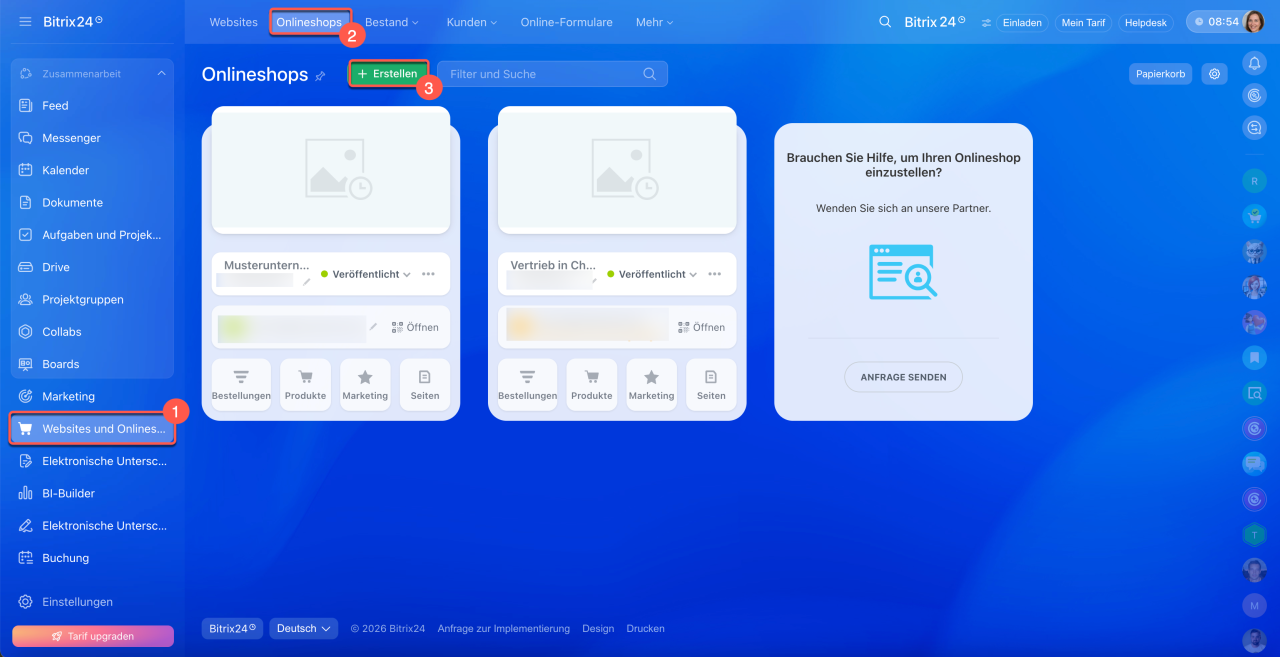Open the notifications bell in right panel
This screenshot has height=657, width=1280.
[1254, 63]
